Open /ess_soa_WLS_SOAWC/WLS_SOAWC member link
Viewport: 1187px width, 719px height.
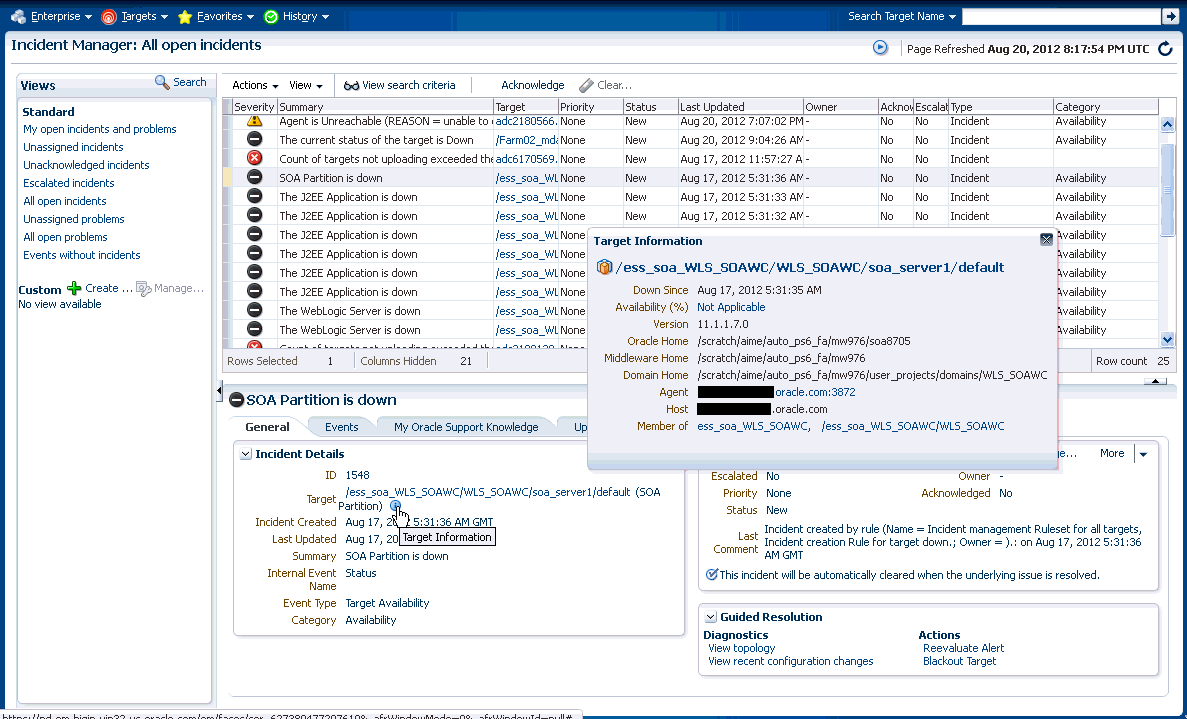[912, 426]
